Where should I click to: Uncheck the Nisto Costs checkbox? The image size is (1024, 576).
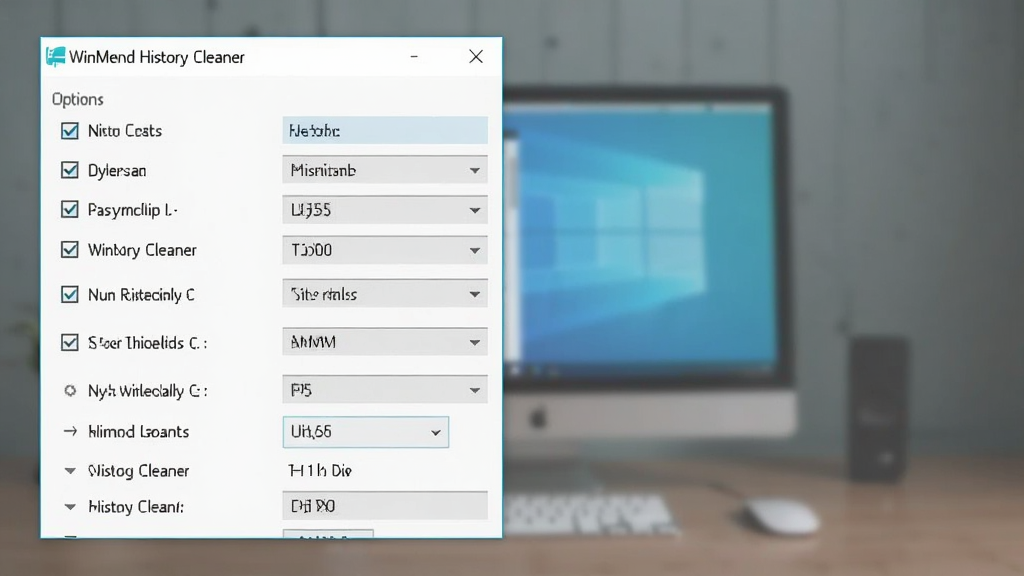(70, 131)
